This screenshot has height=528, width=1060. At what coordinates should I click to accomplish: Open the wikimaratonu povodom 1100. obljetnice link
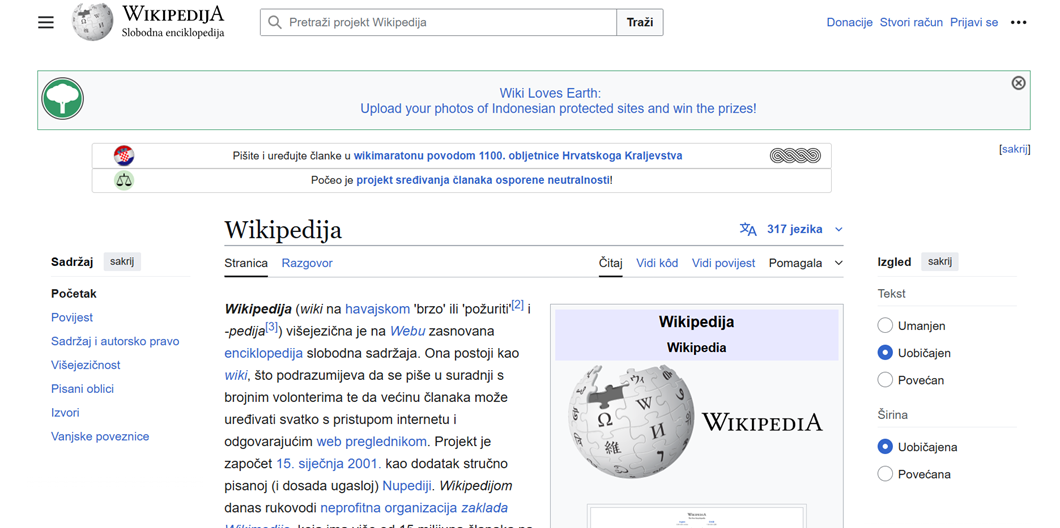(518, 155)
